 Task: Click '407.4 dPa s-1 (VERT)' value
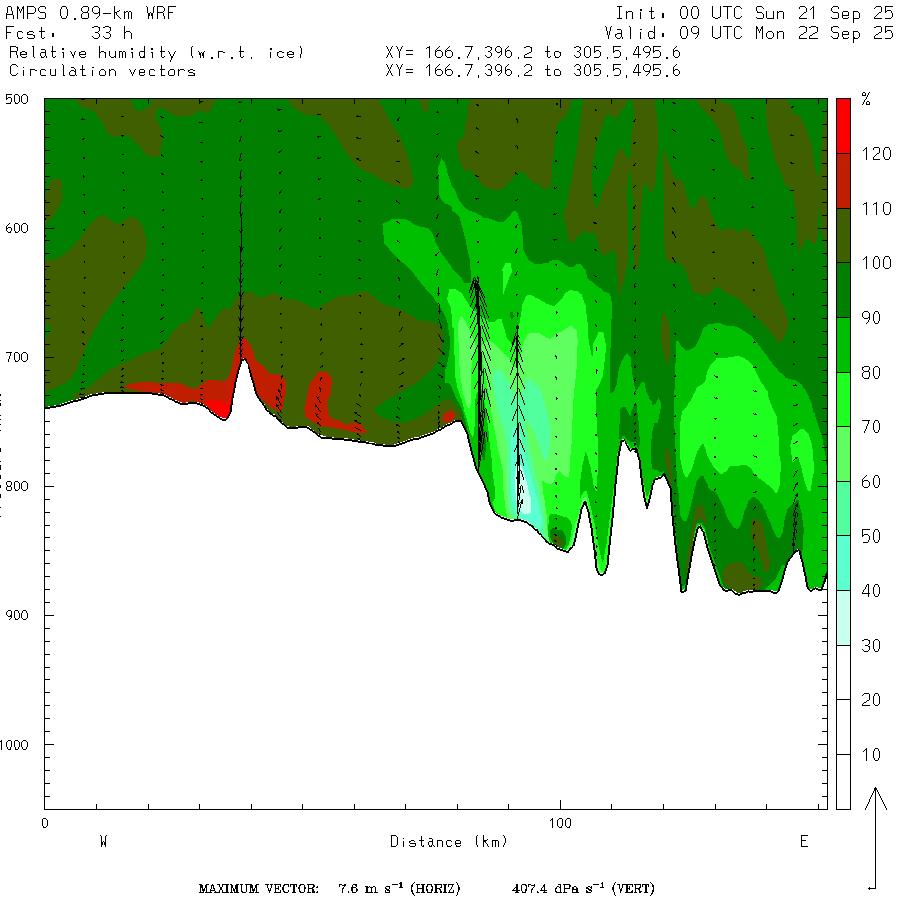pyautogui.click(x=583, y=889)
